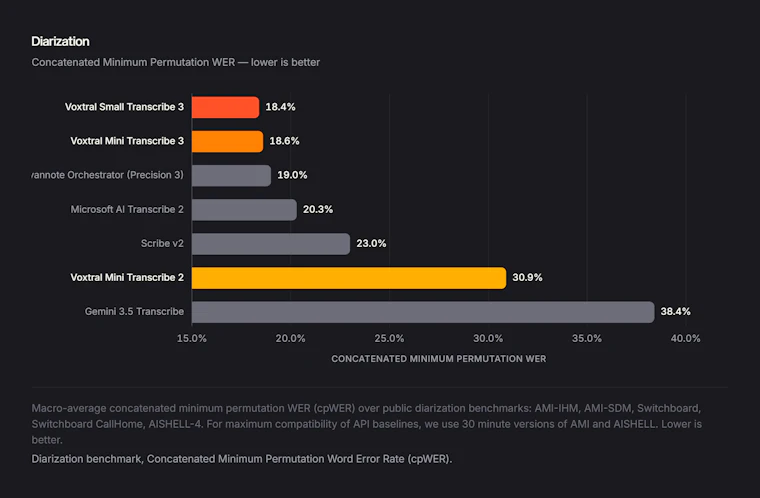Click the 38.4% value label
760x498 pixels.
tap(675, 312)
